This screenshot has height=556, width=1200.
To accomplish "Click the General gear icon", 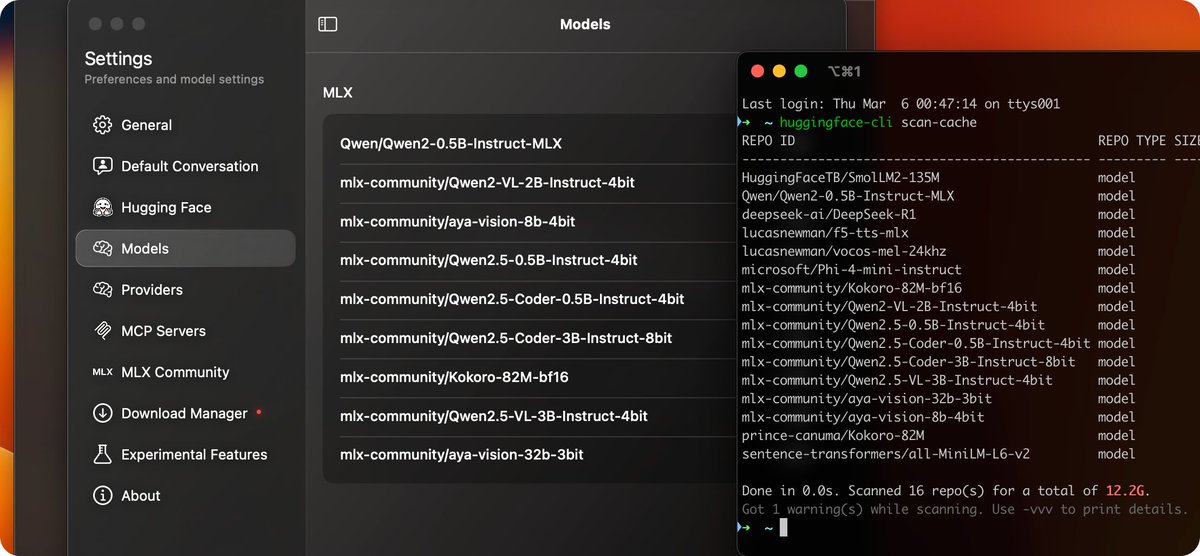I will click(102, 125).
